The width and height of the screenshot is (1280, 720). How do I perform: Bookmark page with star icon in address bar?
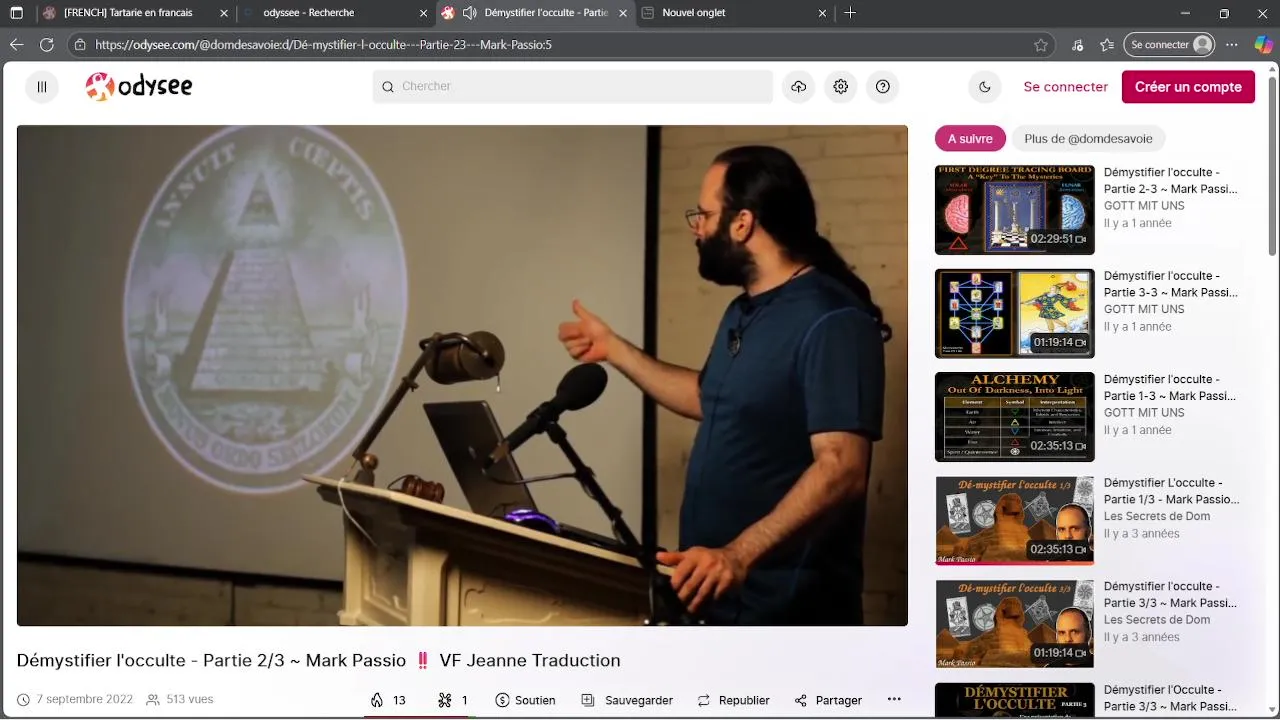pyautogui.click(x=1041, y=45)
